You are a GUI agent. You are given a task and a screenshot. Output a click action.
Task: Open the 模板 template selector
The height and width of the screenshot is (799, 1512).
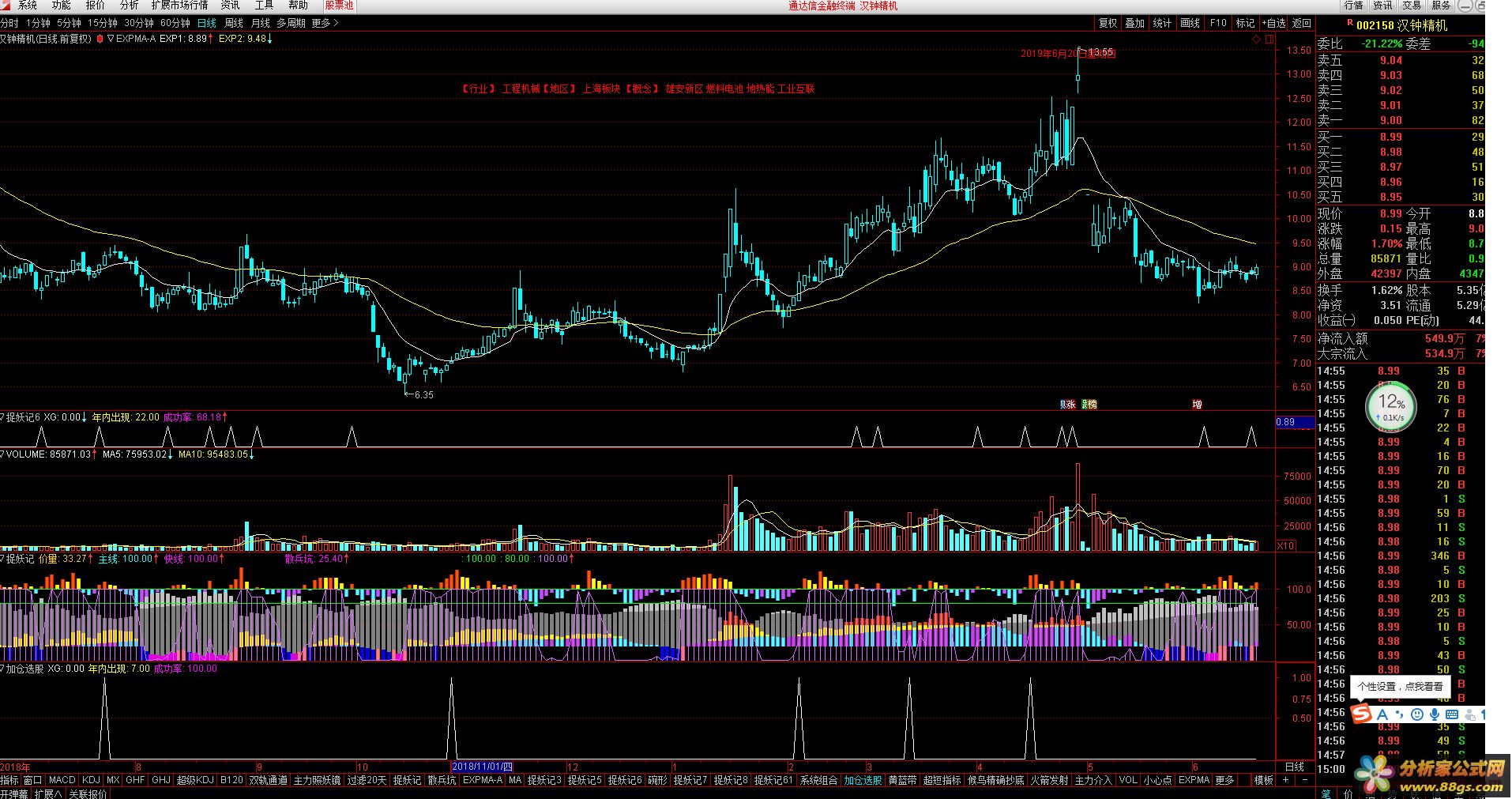[x=1264, y=780]
